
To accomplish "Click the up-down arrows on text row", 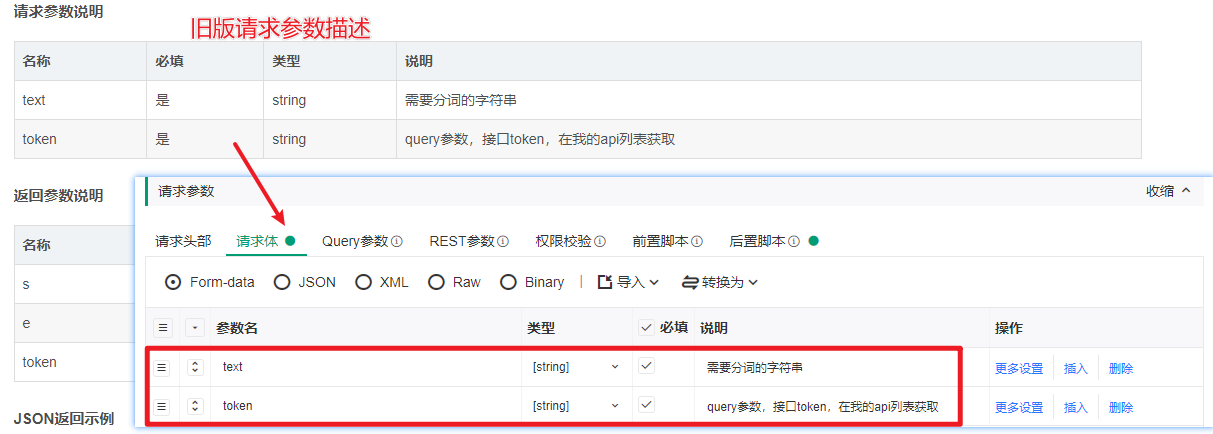I will click(x=195, y=367).
